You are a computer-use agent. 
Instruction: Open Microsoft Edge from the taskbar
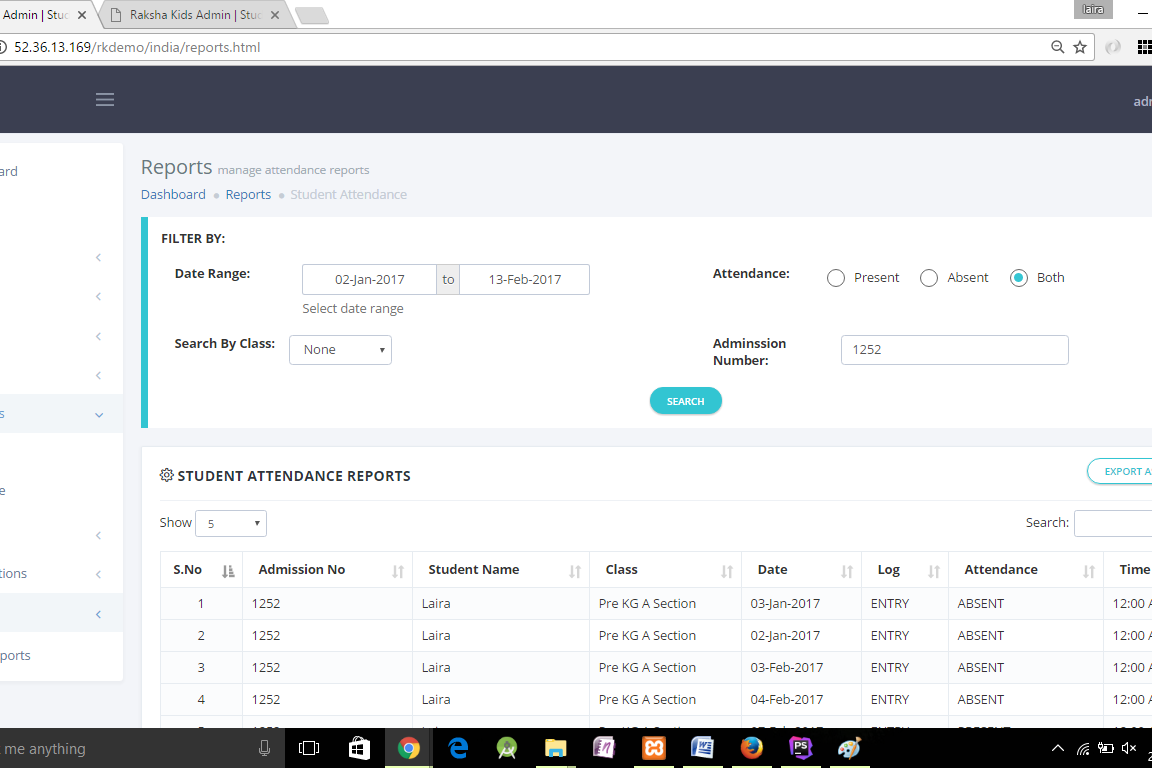click(x=458, y=748)
